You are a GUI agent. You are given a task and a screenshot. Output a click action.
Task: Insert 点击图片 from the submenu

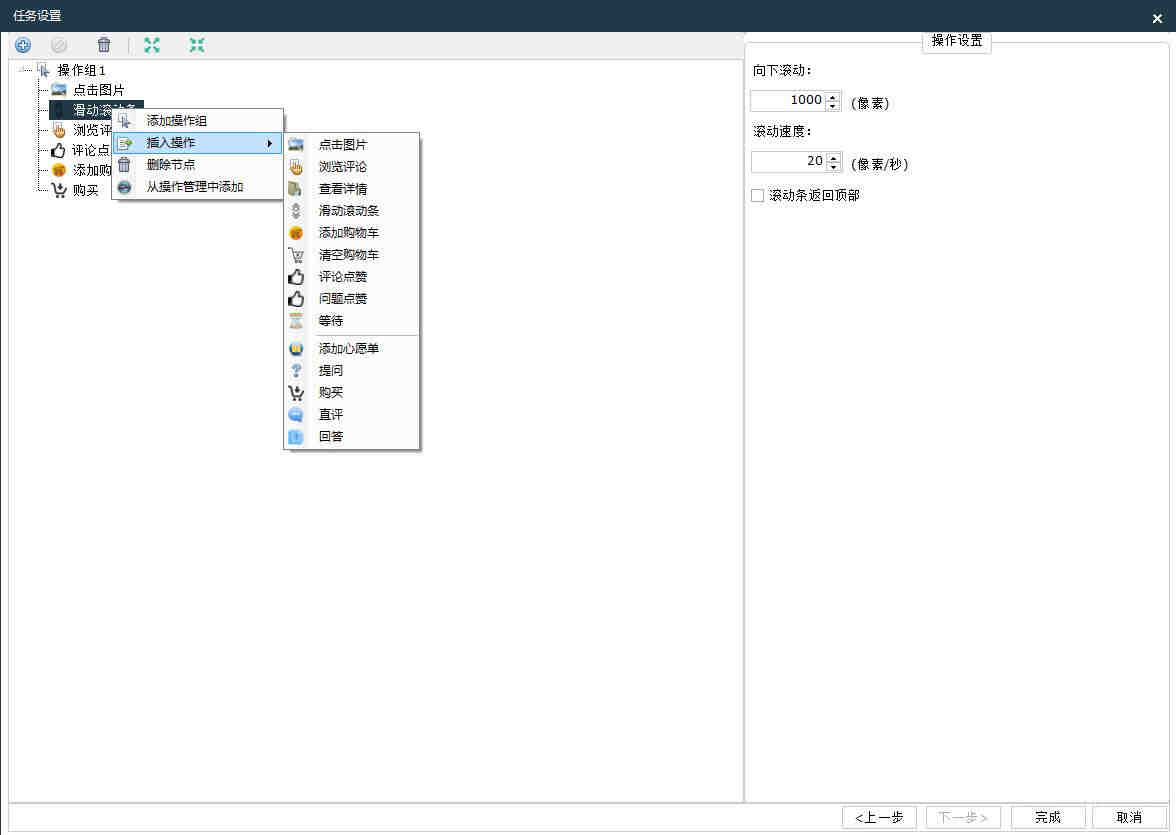tap(351, 144)
